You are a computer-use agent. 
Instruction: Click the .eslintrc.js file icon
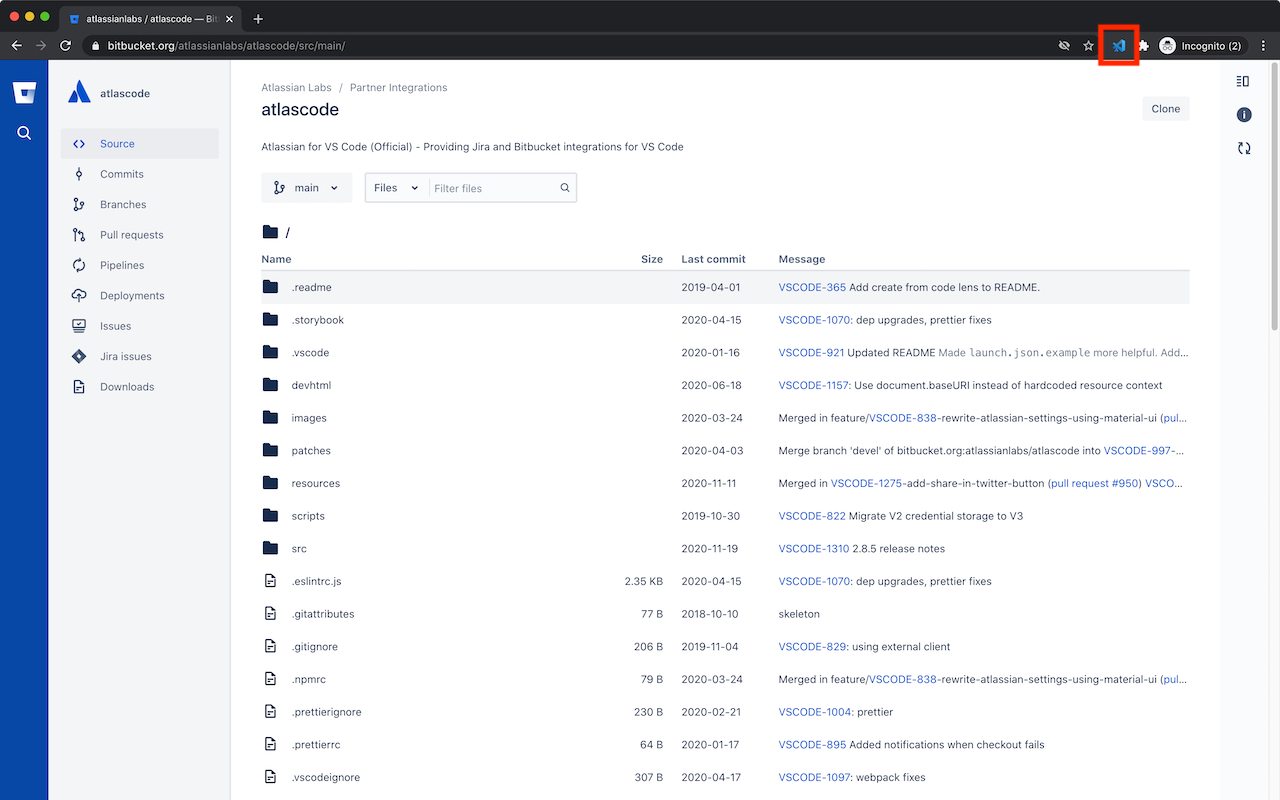coord(270,581)
